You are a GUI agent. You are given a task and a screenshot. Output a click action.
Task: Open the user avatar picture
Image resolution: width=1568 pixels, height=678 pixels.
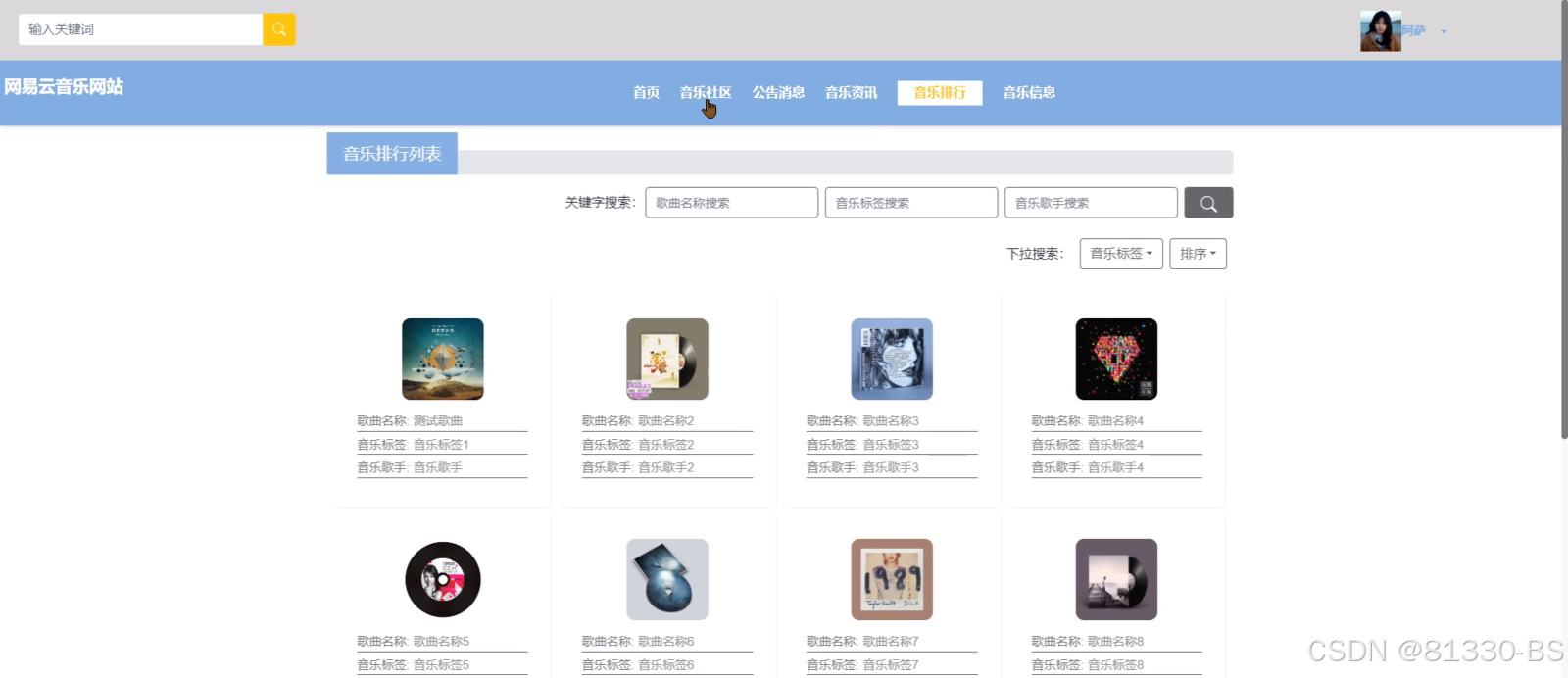pos(1380,31)
